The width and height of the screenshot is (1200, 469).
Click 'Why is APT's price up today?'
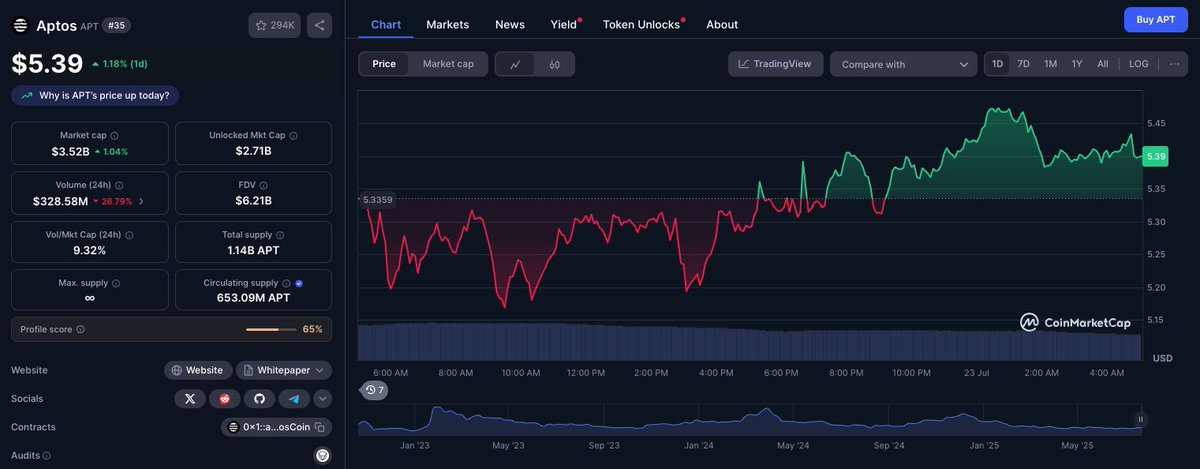[95, 96]
